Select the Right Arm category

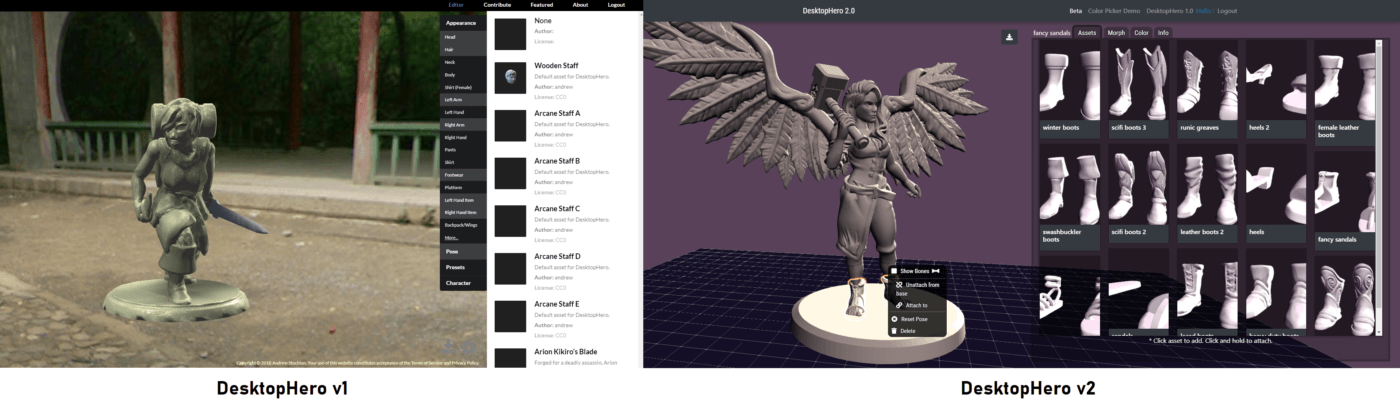pos(463,124)
